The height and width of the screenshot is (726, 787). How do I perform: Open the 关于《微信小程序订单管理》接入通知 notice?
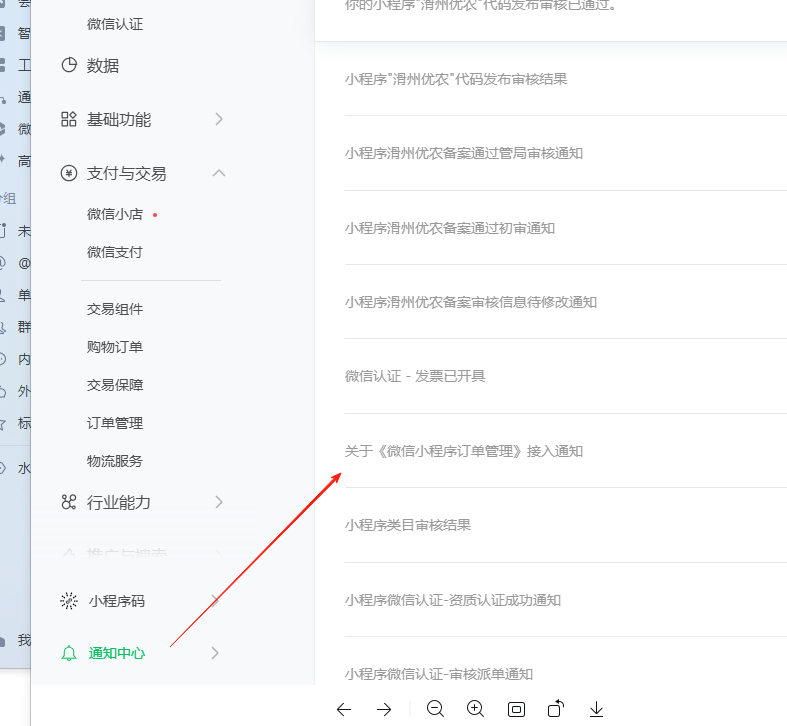tap(464, 451)
